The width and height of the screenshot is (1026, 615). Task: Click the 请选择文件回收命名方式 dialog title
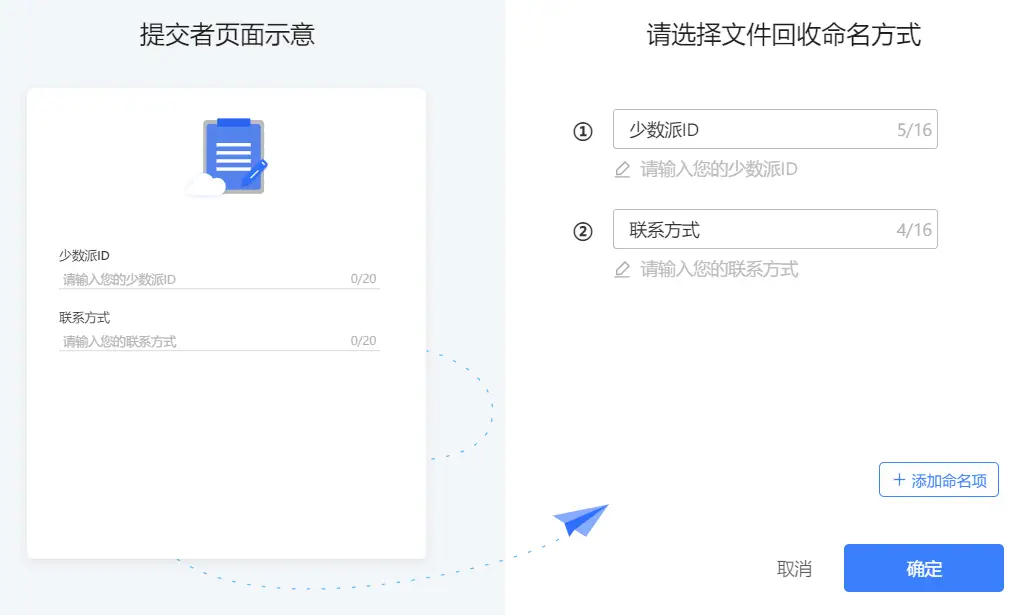[782, 35]
